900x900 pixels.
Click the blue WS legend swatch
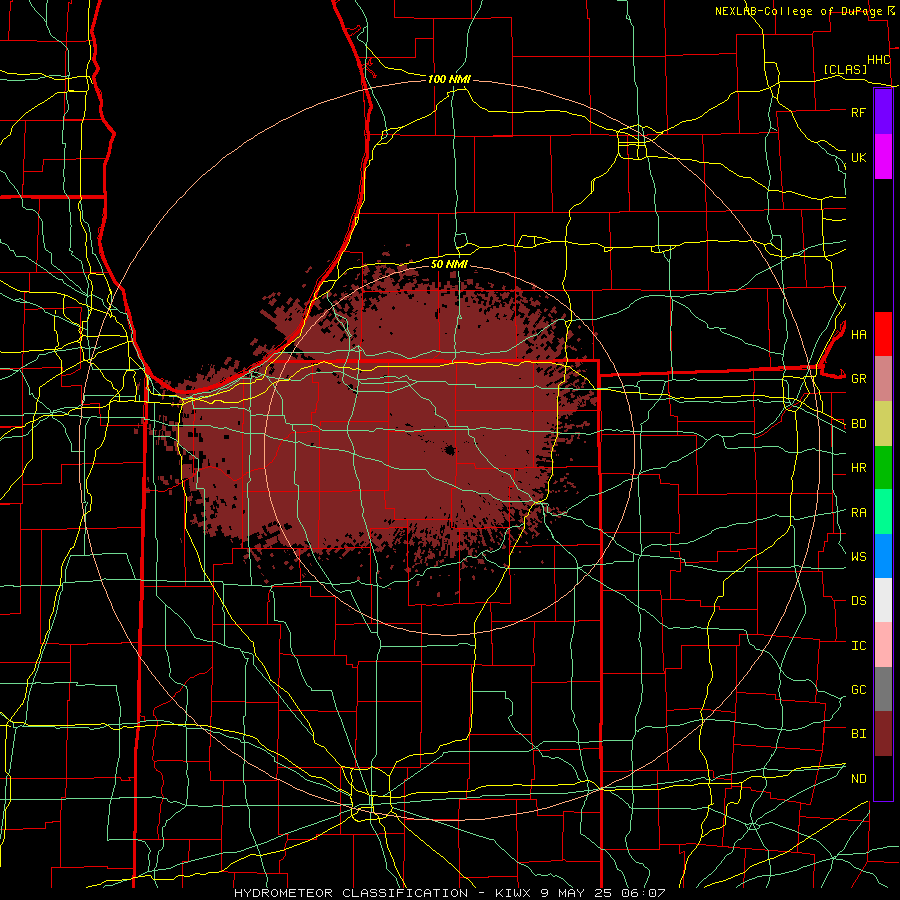883,556
